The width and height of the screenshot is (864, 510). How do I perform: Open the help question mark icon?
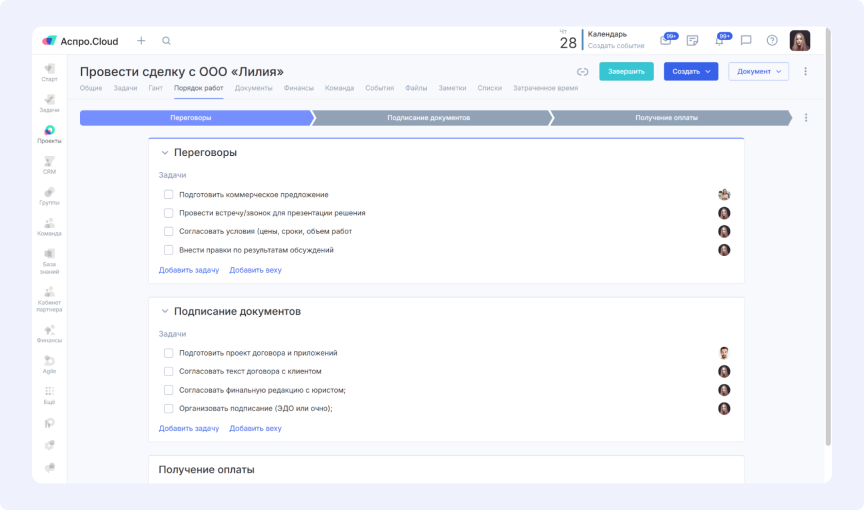click(x=772, y=41)
